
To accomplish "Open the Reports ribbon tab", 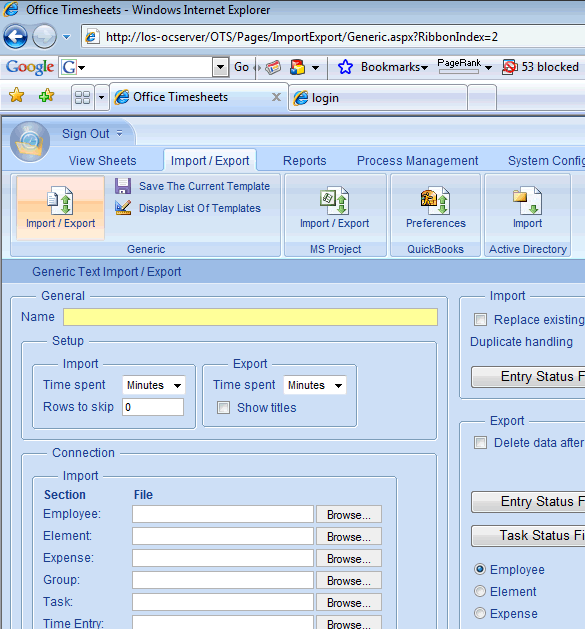I will [x=305, y=160].
